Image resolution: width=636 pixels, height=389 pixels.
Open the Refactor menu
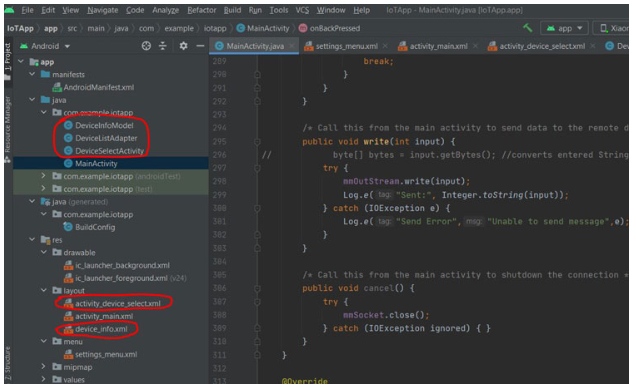(x=202, y=10)
